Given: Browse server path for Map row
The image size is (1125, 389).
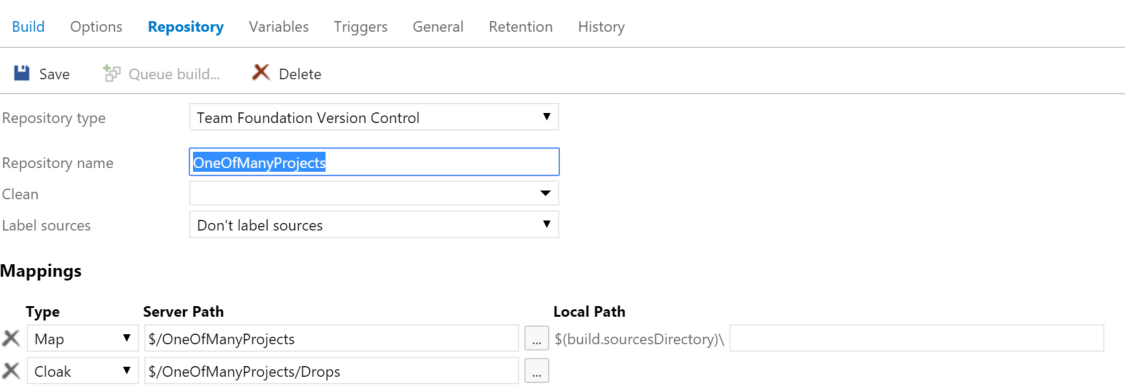Looking at the screenshot, I should pyautogui.click(x=536, y=339).
